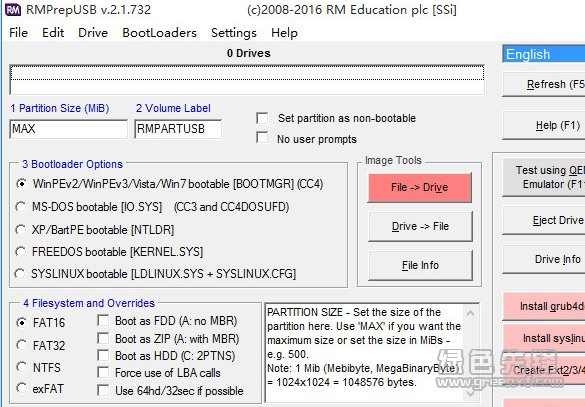
Task: Click the File Info button
Action: (420, 265)
